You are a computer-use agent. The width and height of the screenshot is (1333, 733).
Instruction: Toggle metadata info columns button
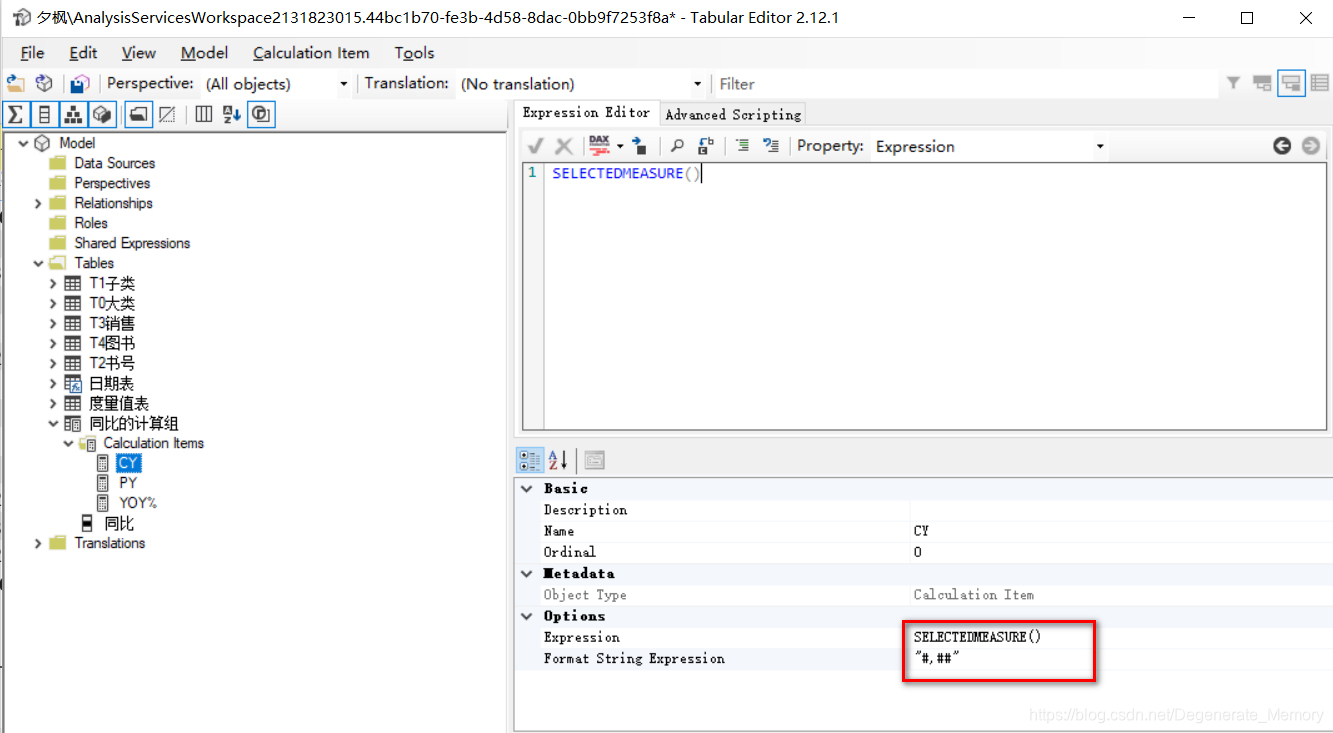point(203,114)
